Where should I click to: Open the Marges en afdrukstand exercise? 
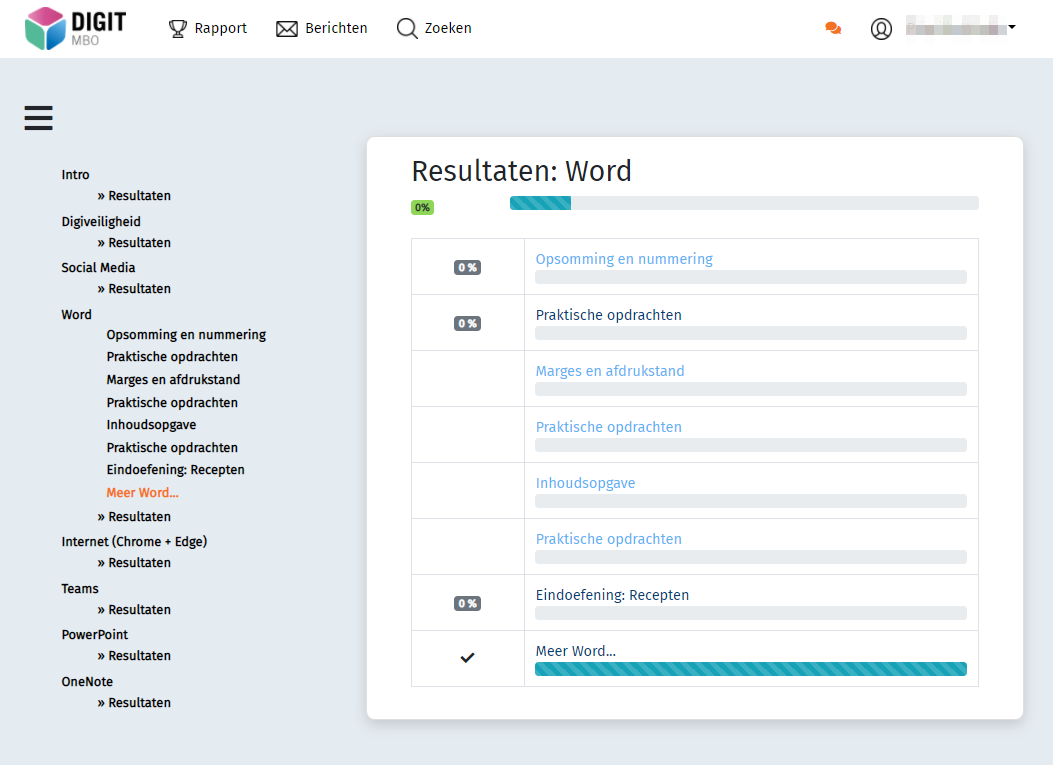pyautogui.click(x=610, y=371)
